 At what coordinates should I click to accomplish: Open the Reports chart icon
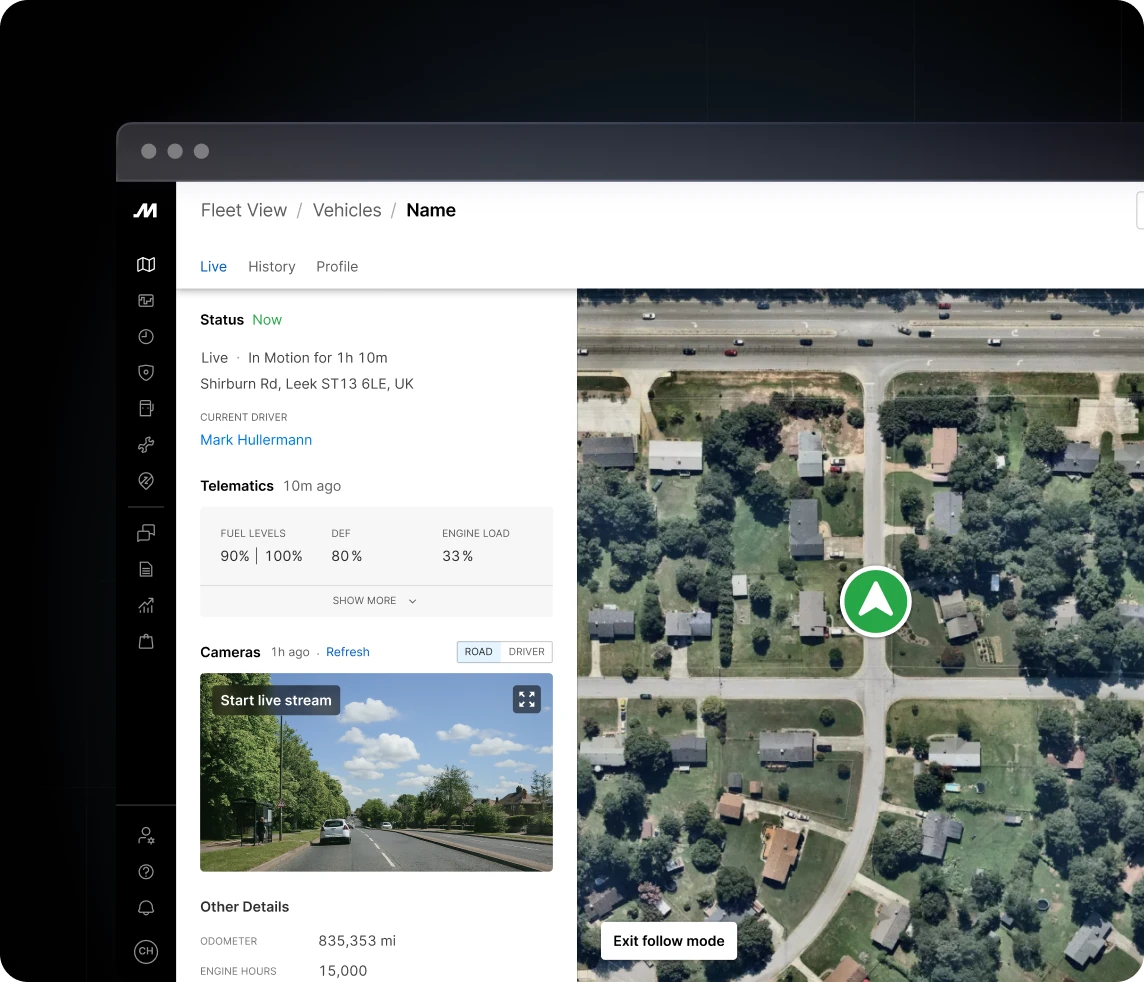tap(146, 605)
